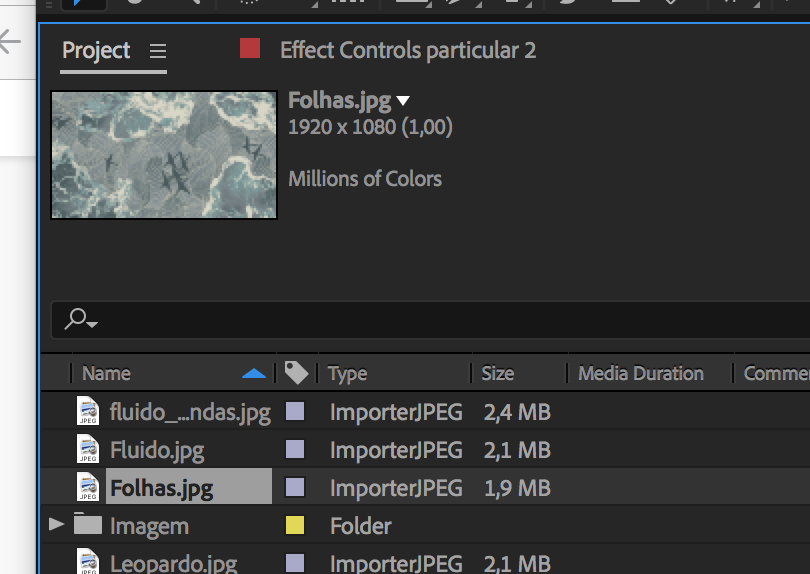This screenshot has height=574, width=810.
Task: Click the JPEG icon for fluido_...ndas.jpg
Action: 89,412
